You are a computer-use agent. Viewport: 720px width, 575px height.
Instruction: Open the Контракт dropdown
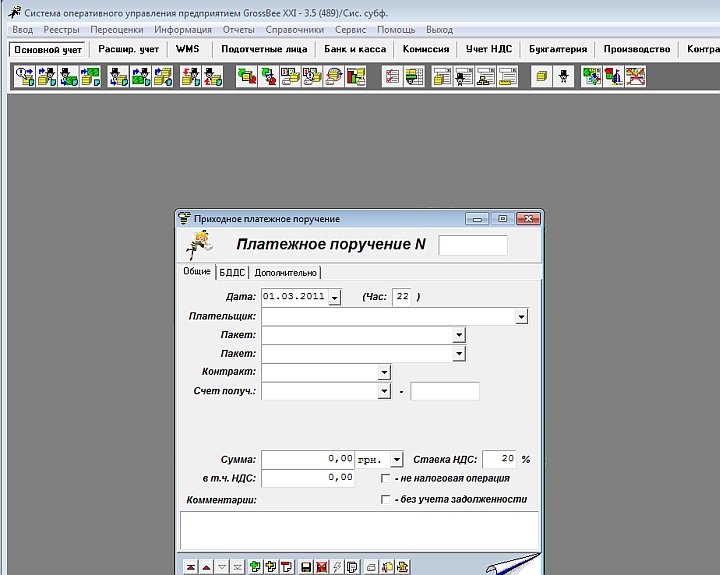[x=384, y=372]
